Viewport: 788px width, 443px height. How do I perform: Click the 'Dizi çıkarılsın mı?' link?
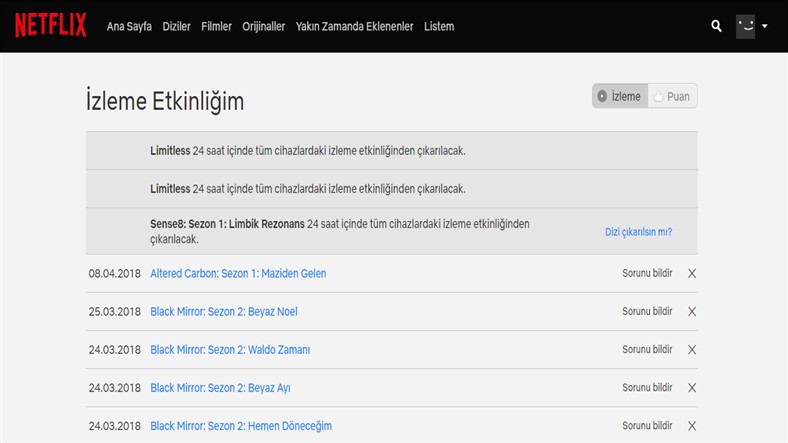point(638,232)
